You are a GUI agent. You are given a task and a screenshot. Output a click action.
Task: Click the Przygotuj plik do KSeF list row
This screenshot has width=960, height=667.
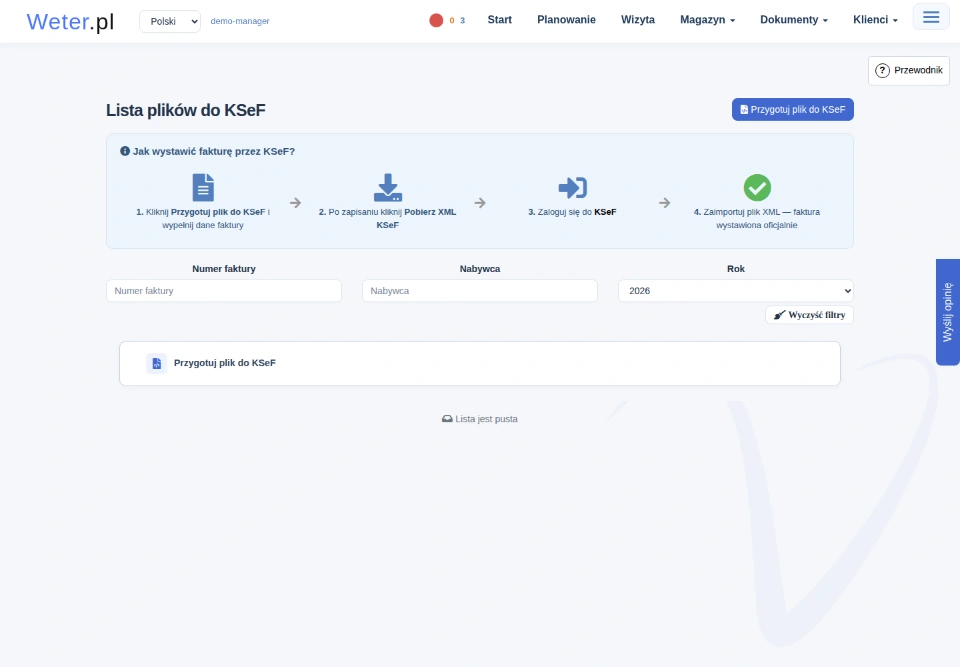tap(479, 363)
